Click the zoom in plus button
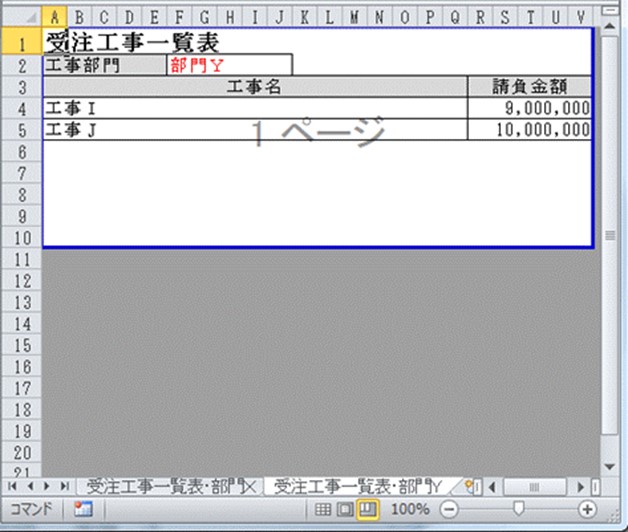This screenshot has width=628, height=532. pyautogui.click(x=587, y=509)
